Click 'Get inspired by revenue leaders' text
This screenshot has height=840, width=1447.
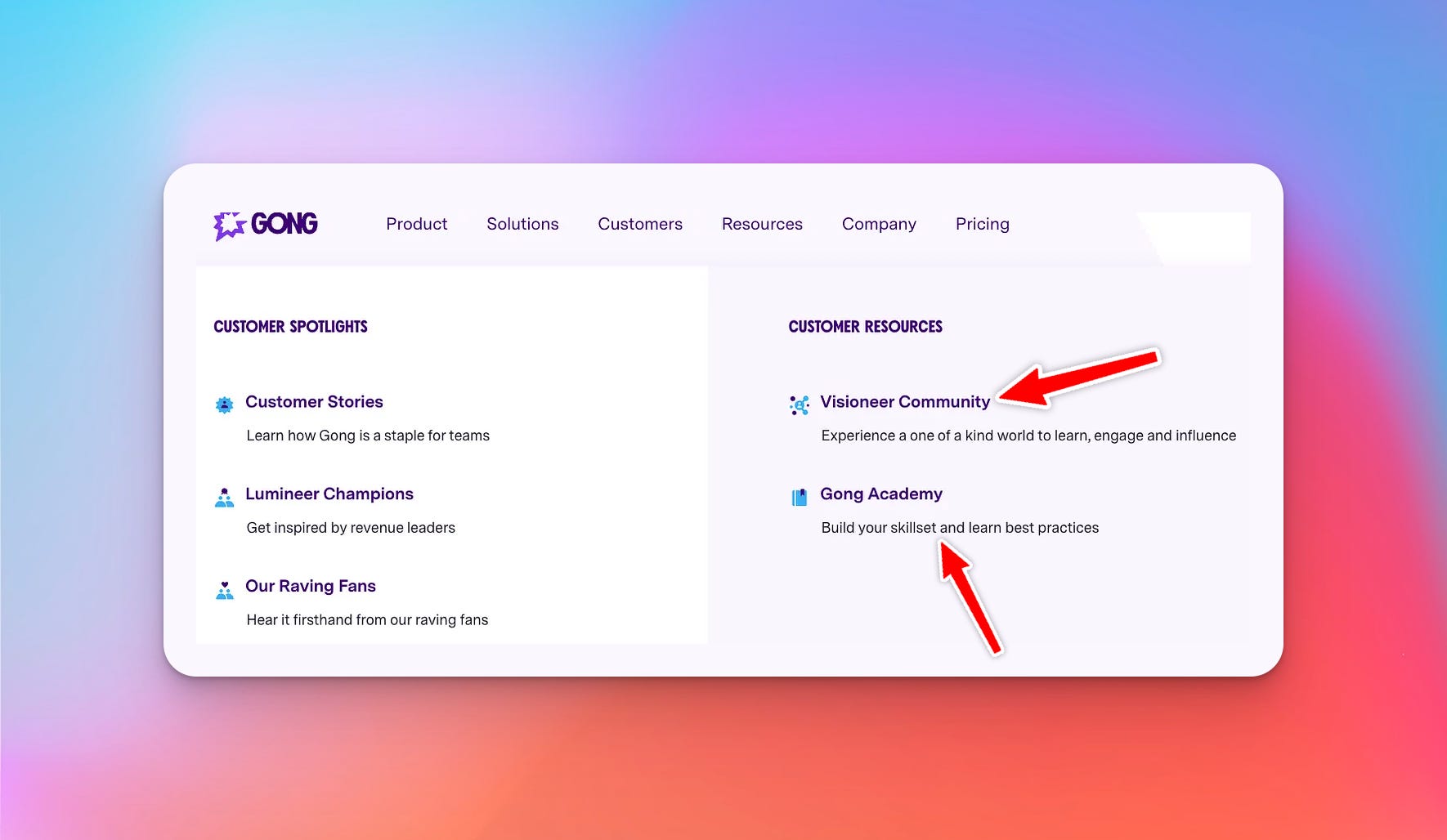[x=351, y=528]
